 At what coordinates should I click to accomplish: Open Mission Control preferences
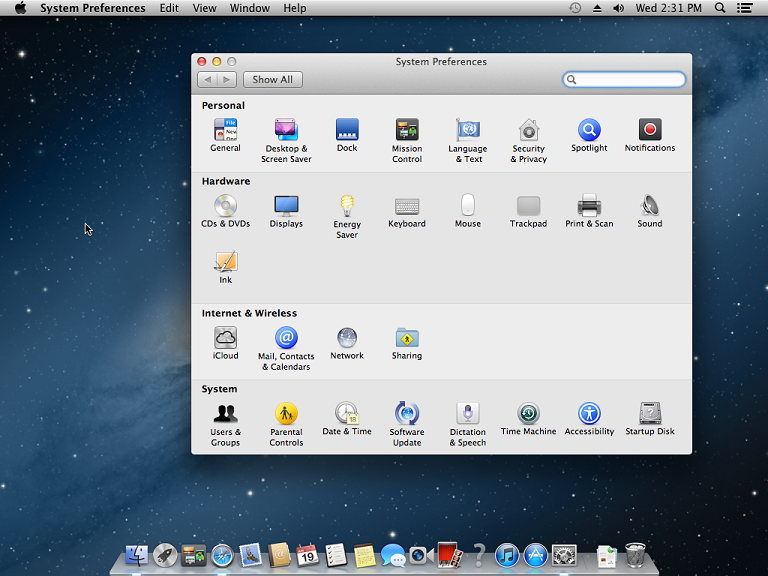coord(407,130)
